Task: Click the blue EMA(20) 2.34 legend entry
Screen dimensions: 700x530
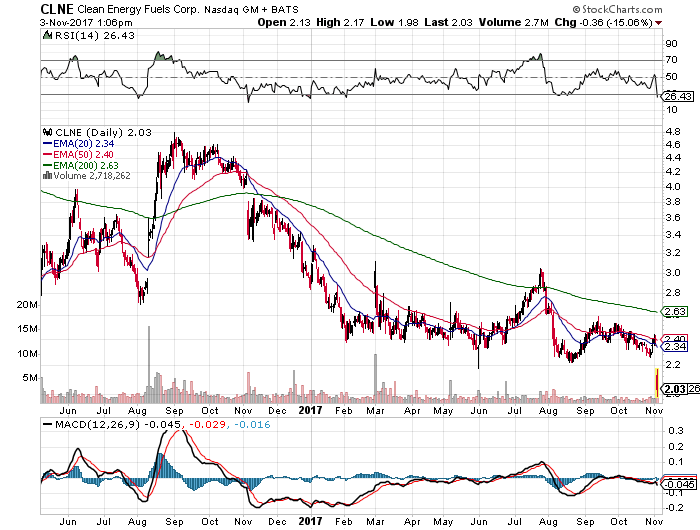Action: coord(79,143)
